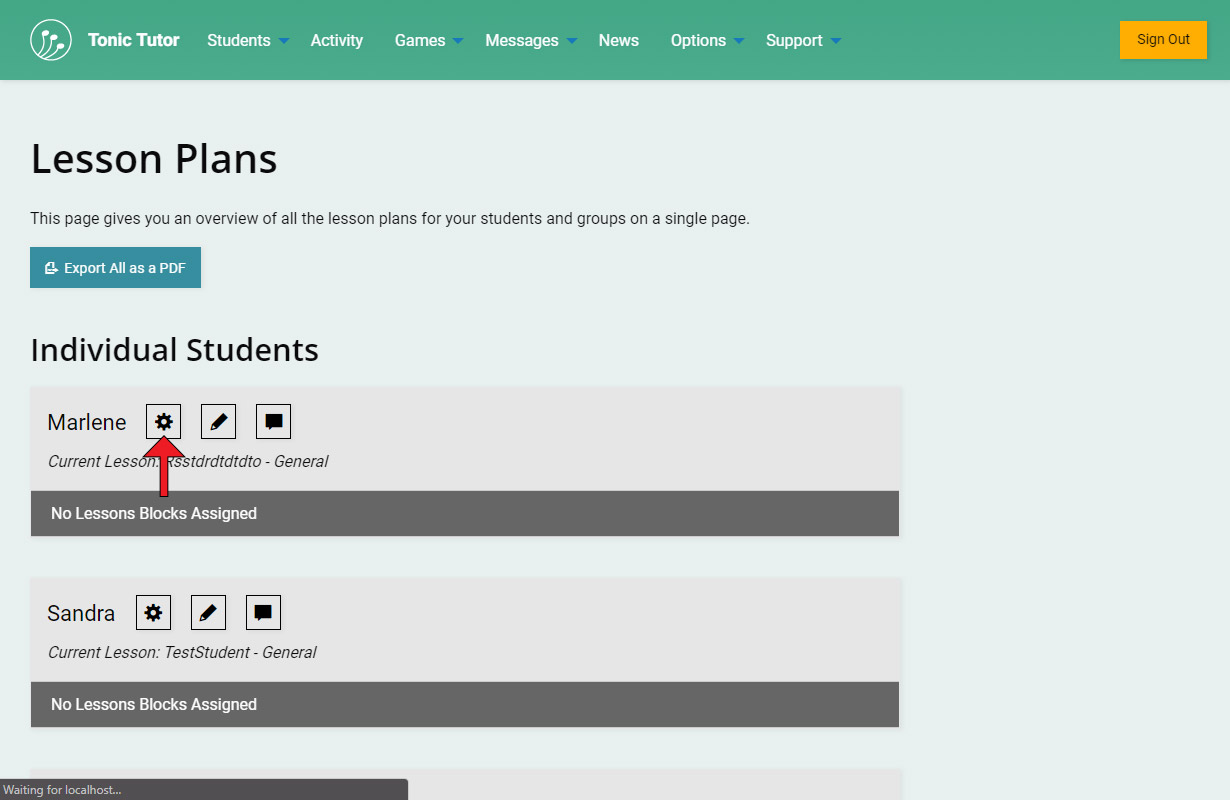This screenshot has height=800, width=1230.
Task: Click Marlene's No Lessons Blocks Assigned bar
Action: [465, 513]
